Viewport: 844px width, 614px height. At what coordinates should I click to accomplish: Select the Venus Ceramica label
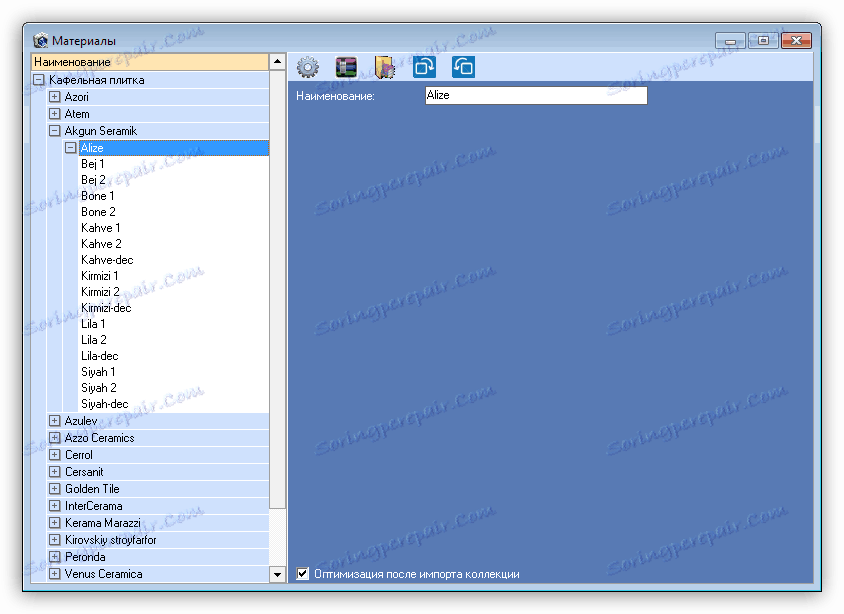pyautogui.click(x=103, y=574)
